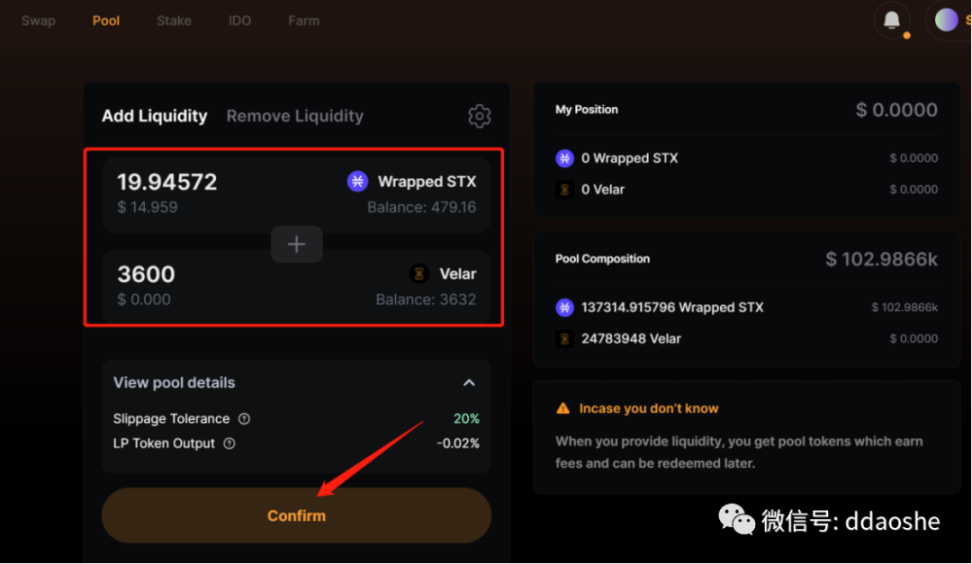Click Slippage Tolerance help icon
Image resolution: width=972 pixels, height=564 pixels.
coord(245,419)
